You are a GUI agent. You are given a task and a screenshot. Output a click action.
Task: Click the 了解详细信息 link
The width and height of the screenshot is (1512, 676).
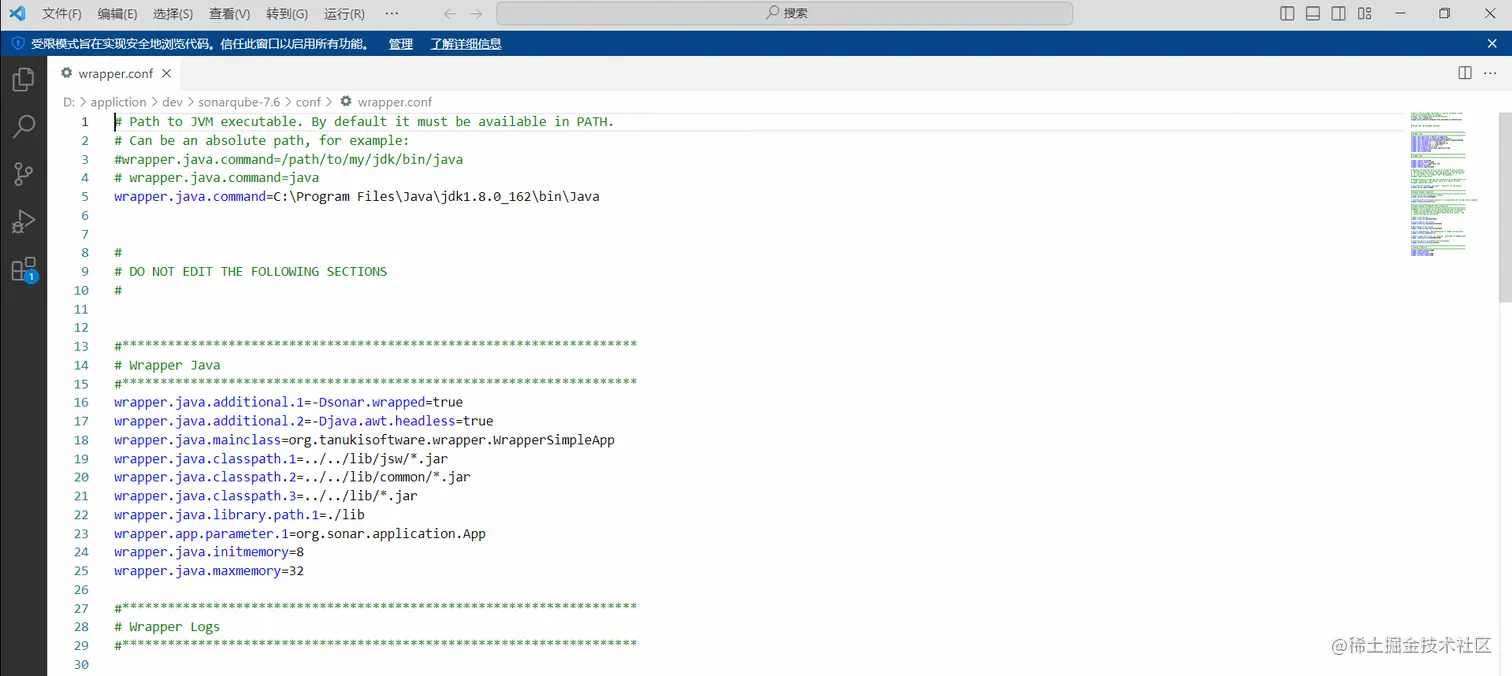coord(465,43)
